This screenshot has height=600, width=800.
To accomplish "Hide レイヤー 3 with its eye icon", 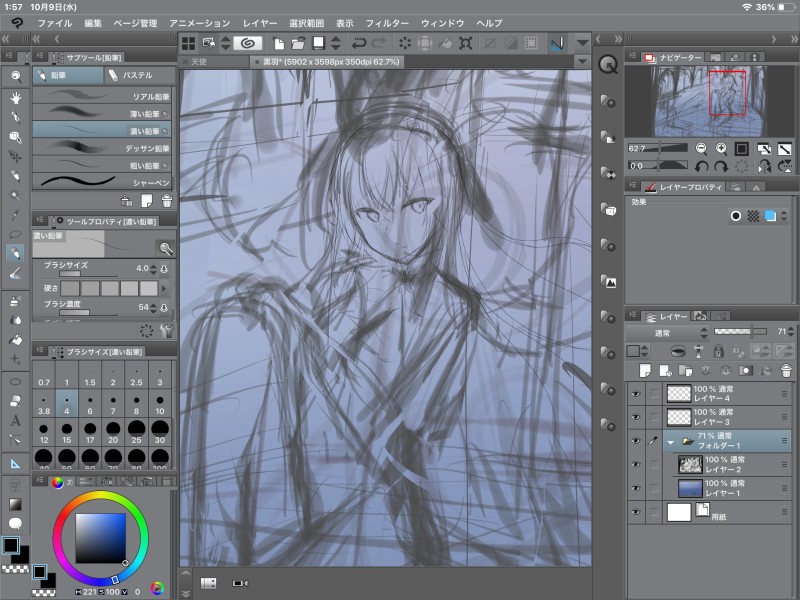I will coord(636,417).
